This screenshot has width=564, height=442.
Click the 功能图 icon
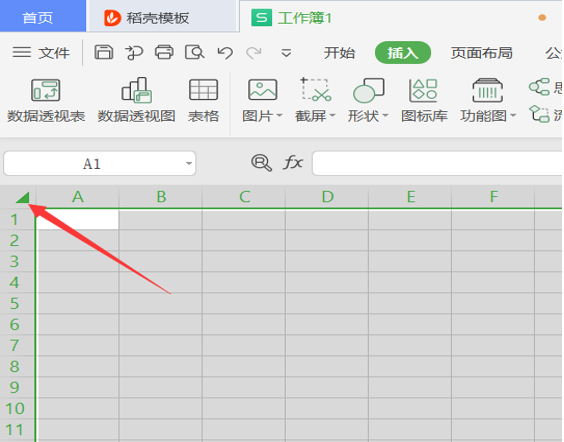click(487, 90)
